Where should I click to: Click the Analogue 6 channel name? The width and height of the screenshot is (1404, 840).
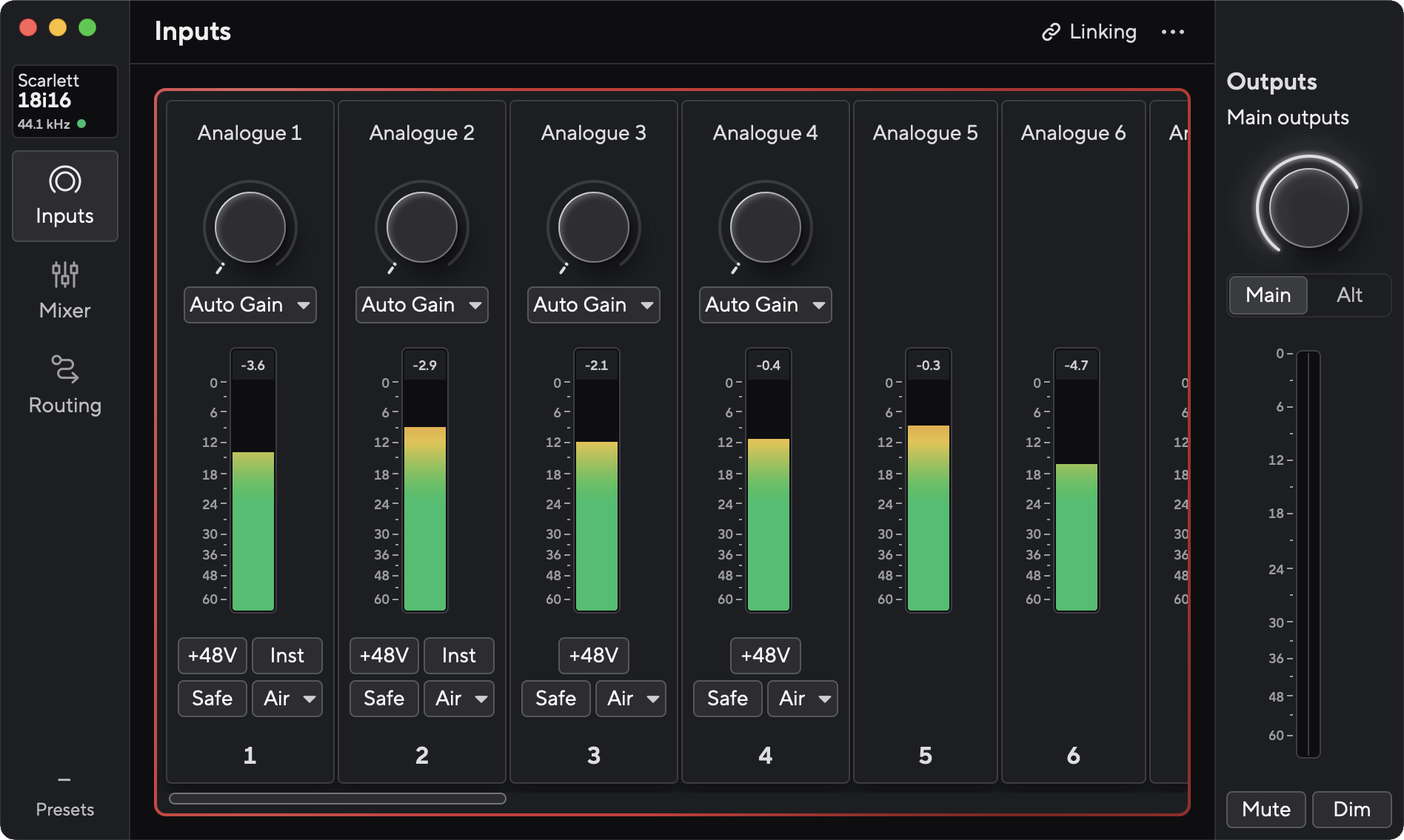click(x=1074, y=133)
